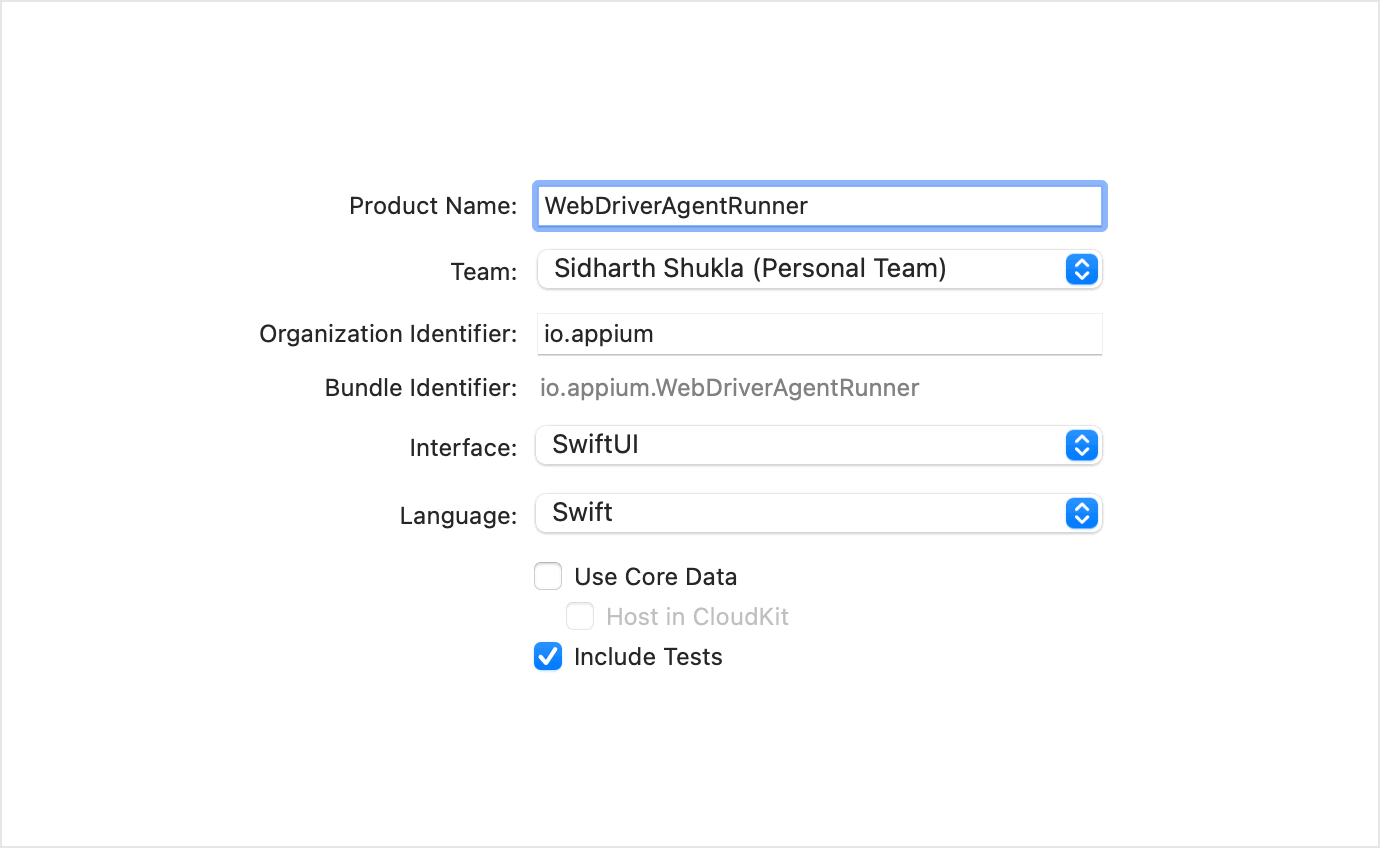
Task: Click the "Include Tests" label text
Action: coord(648,657)
